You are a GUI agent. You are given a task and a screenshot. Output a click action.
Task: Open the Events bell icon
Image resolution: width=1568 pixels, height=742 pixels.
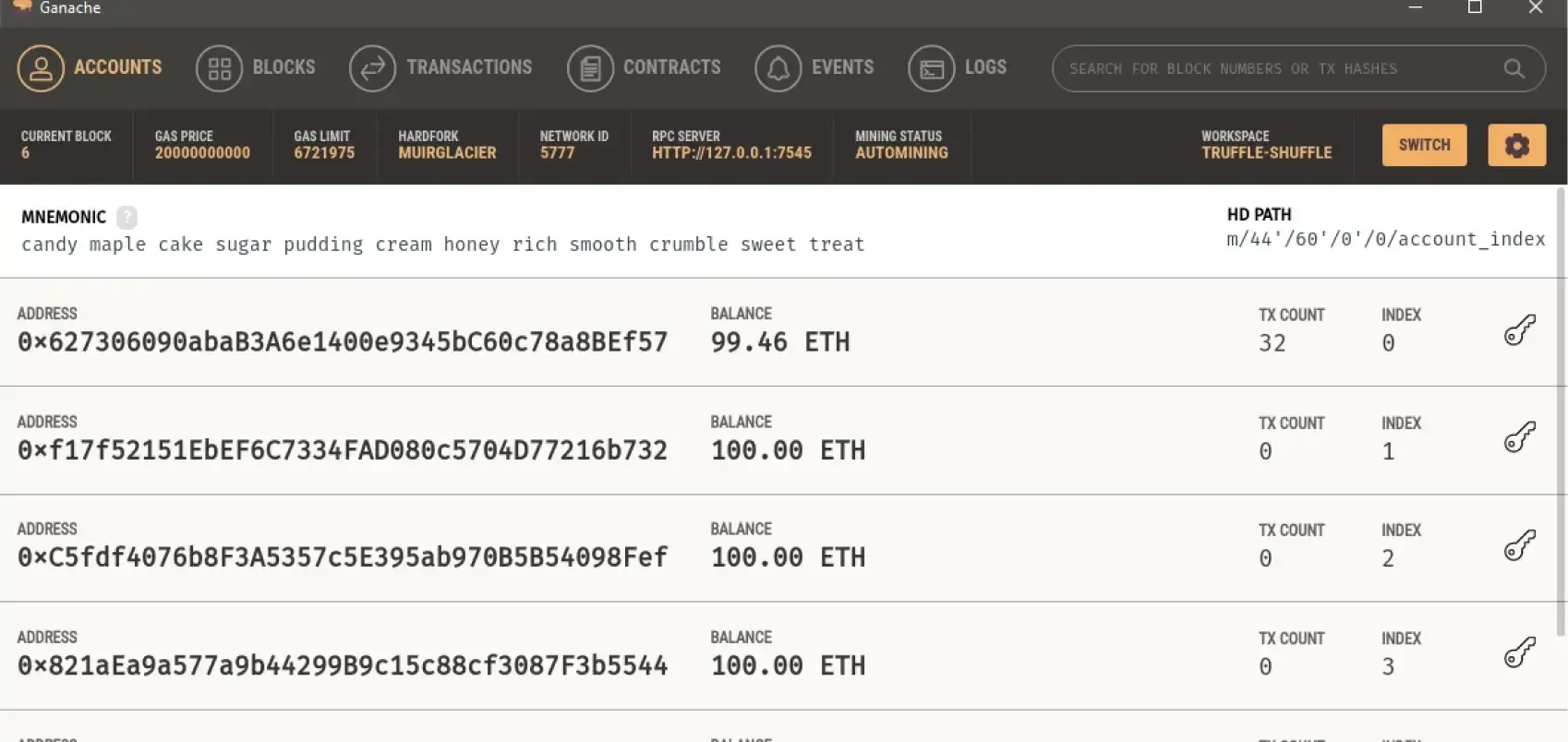click(778, 68)
